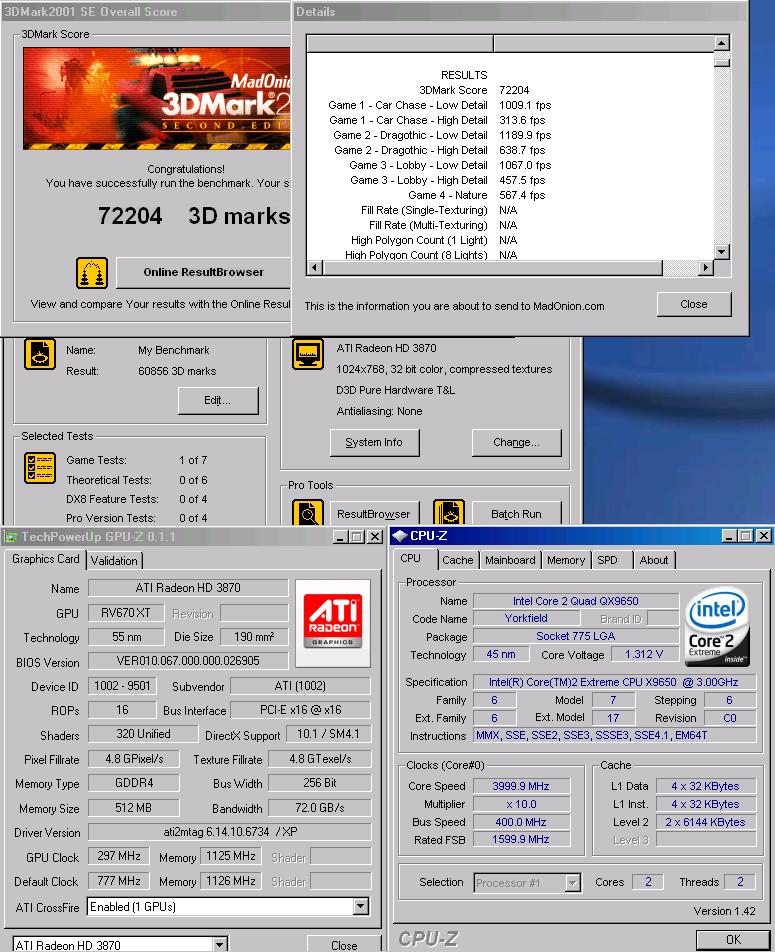Screen dimensions: 775x952
Task: Switch to CPU-Z Cache tab
Action: (457, 560)
